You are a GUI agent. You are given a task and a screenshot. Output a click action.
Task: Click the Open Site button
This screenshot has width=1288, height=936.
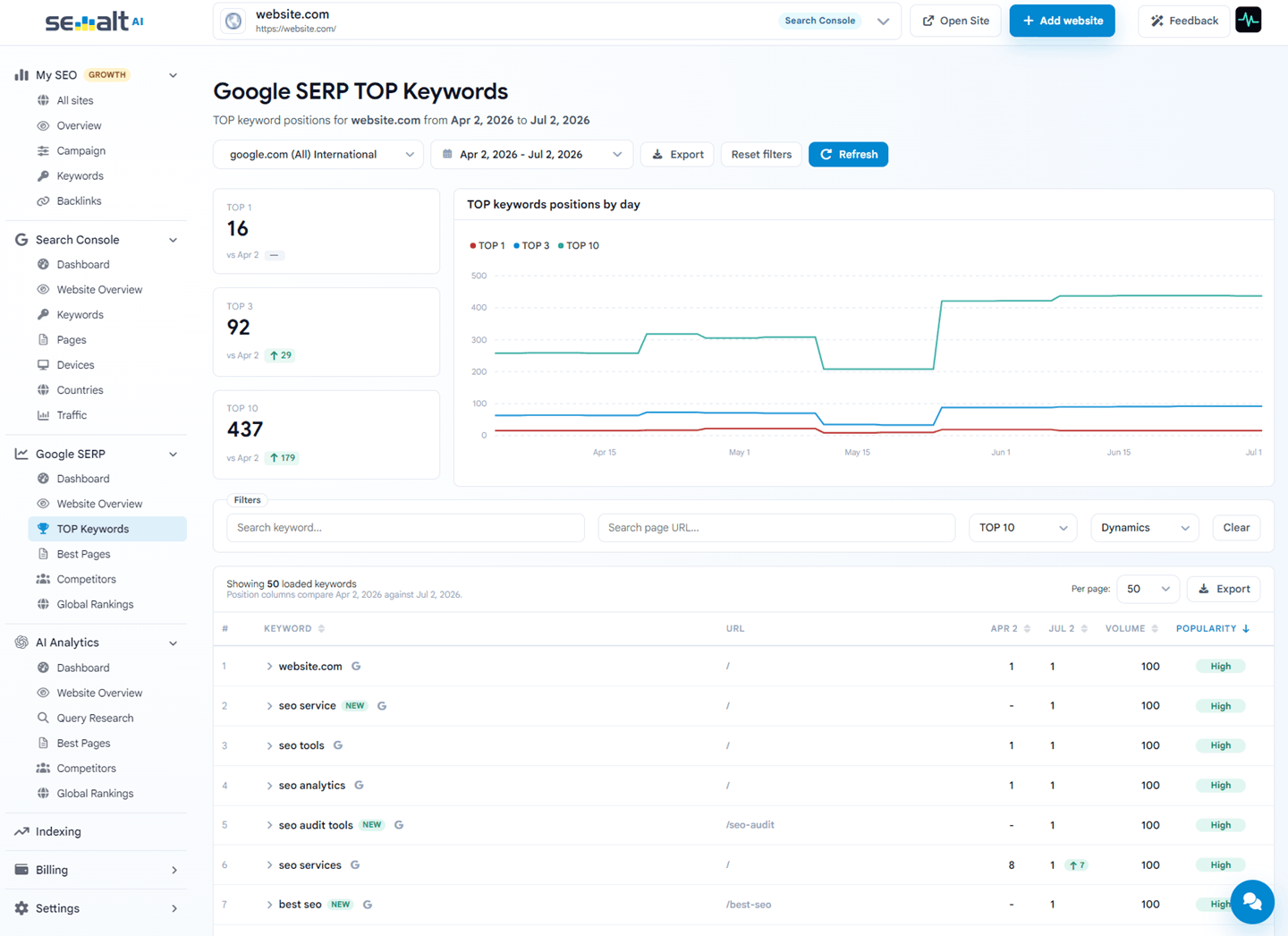pyautogui.click(x=955, y=21)
